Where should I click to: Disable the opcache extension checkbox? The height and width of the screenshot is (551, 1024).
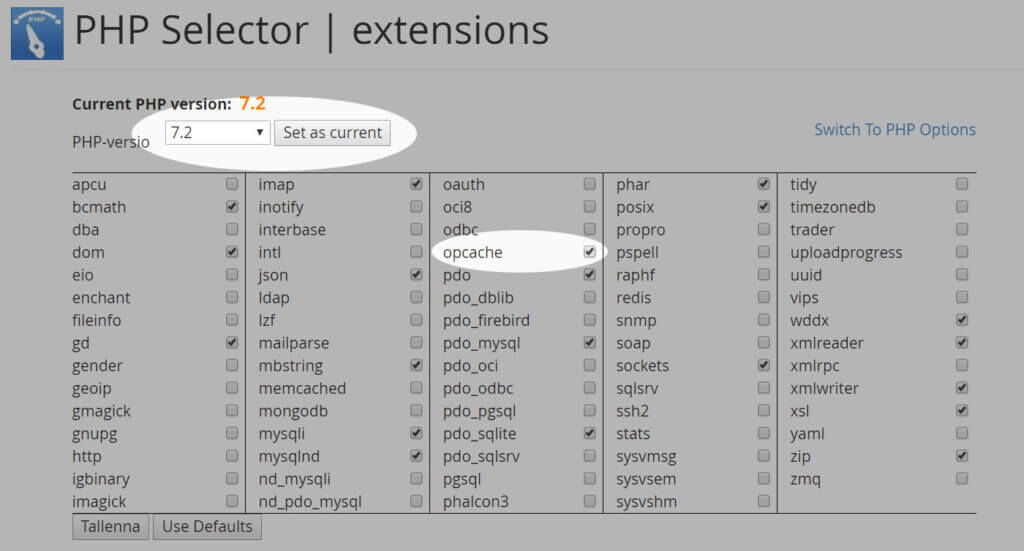589,252
